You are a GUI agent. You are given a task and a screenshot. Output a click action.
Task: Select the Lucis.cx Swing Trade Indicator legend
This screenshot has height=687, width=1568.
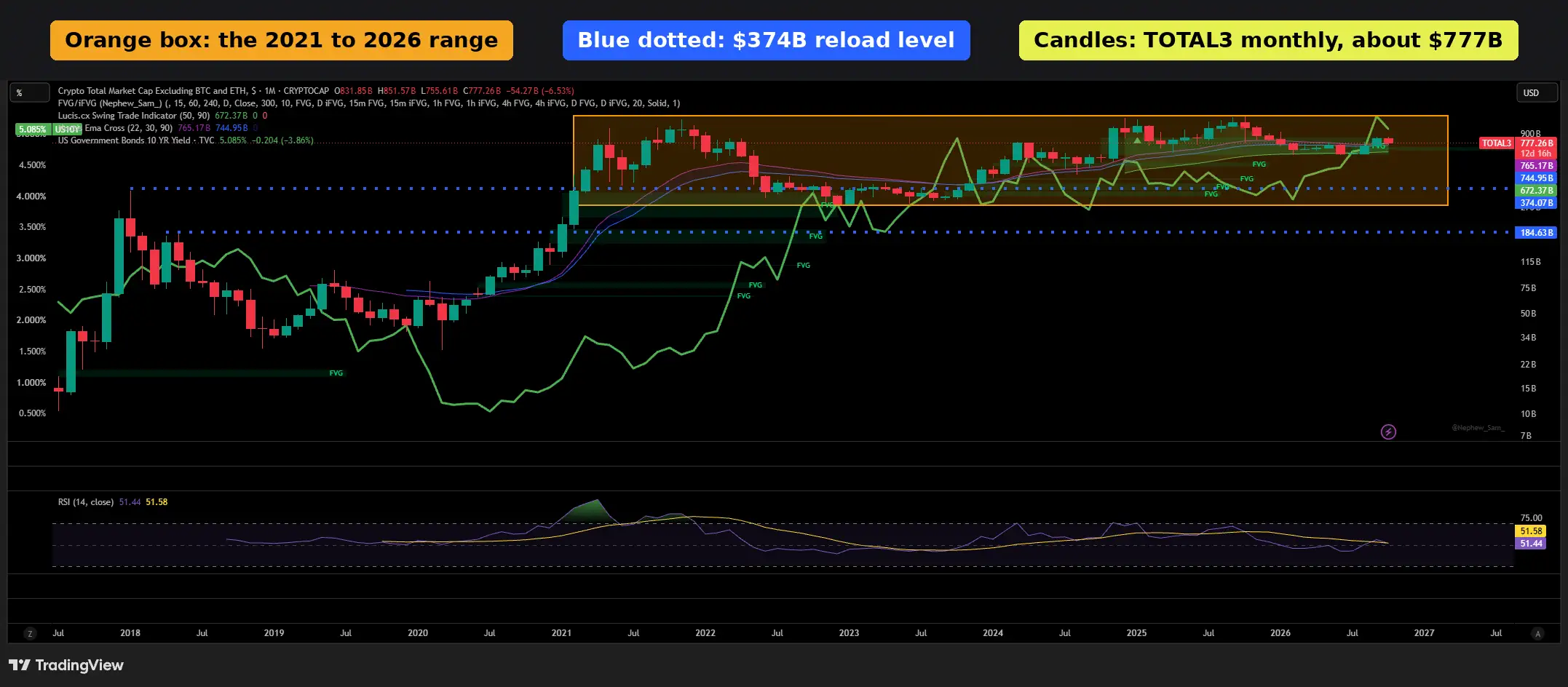coord(134,116)
